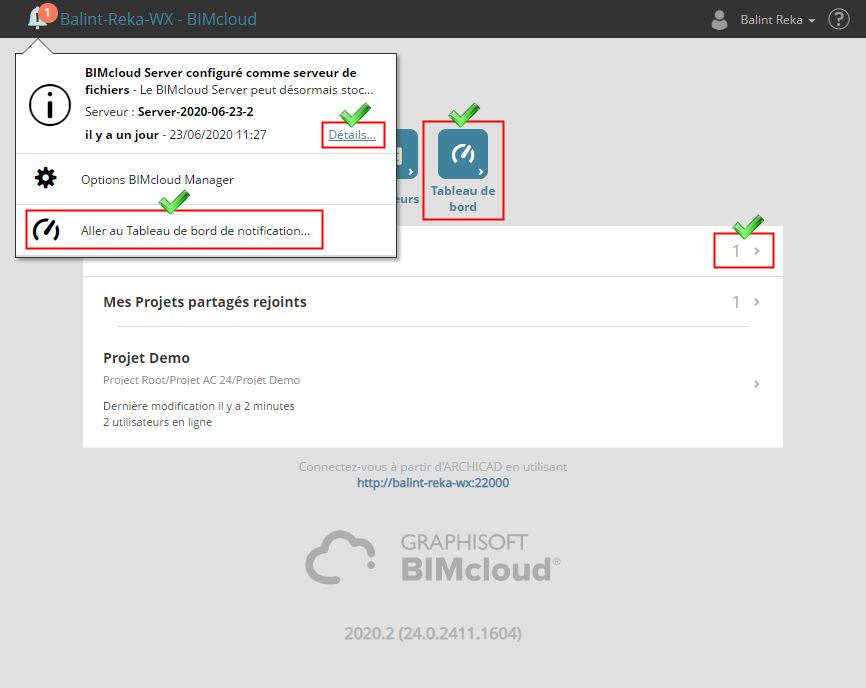This screenshot has width=866, height=688.
Task: Click the 23/06/2020 11:27 timestamp
Action: tap(218, 135)
